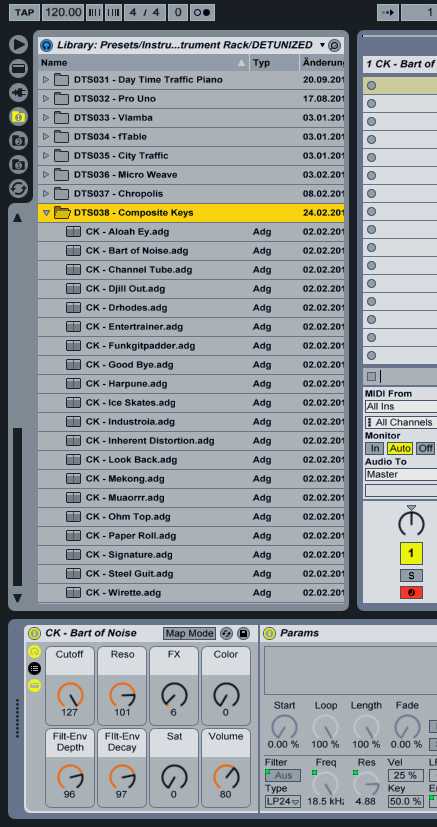Toggle the metronome button

pos(202,12)
